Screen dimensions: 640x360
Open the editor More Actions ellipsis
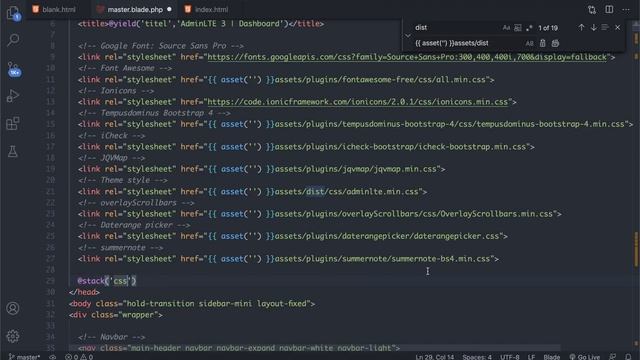(626, 9)
